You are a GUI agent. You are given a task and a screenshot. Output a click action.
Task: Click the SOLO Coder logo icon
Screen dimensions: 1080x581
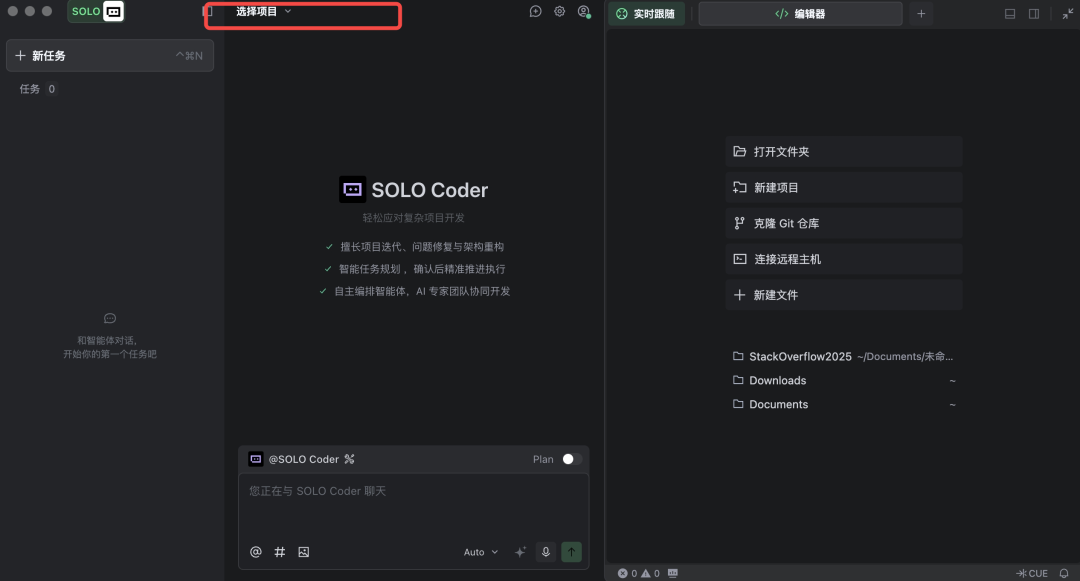[x=353, y=190]
